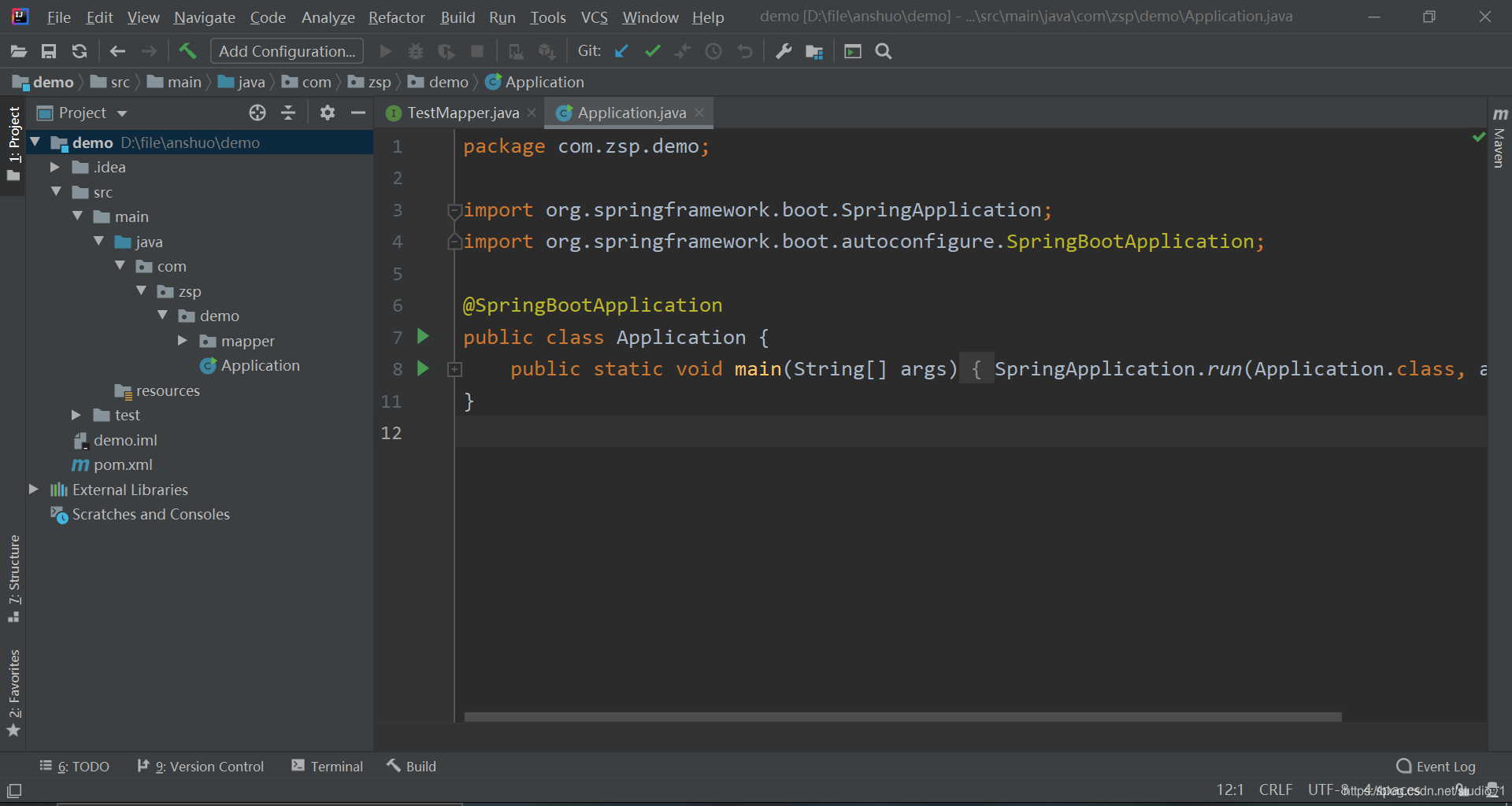This screenshot has width=1512, height=806.
Task: Click the Run play toolbar icon
Action: (386, 51)
